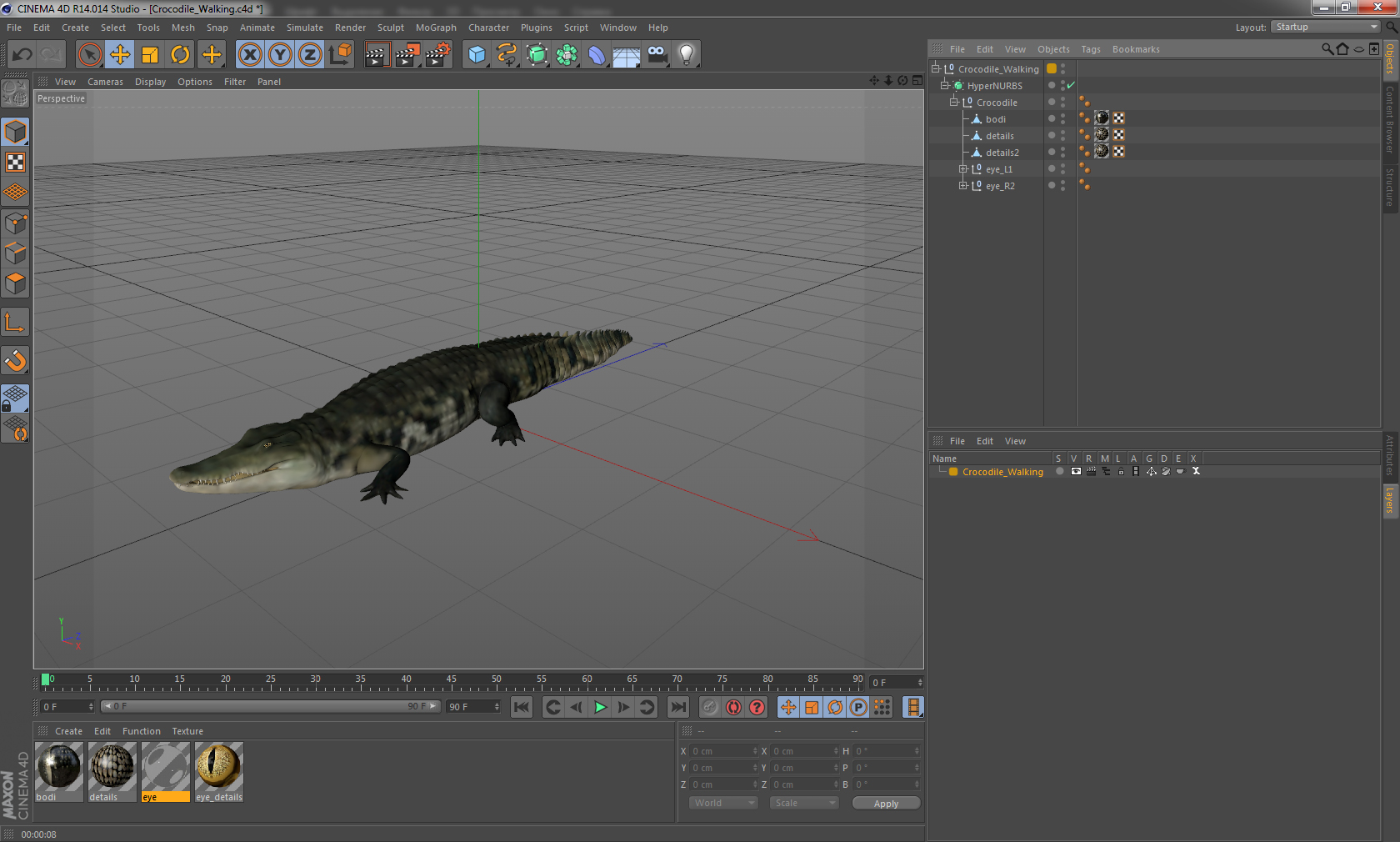Switch to Model mode
The width and height of the screenshot is (1400, 842).
pos(15,132)
